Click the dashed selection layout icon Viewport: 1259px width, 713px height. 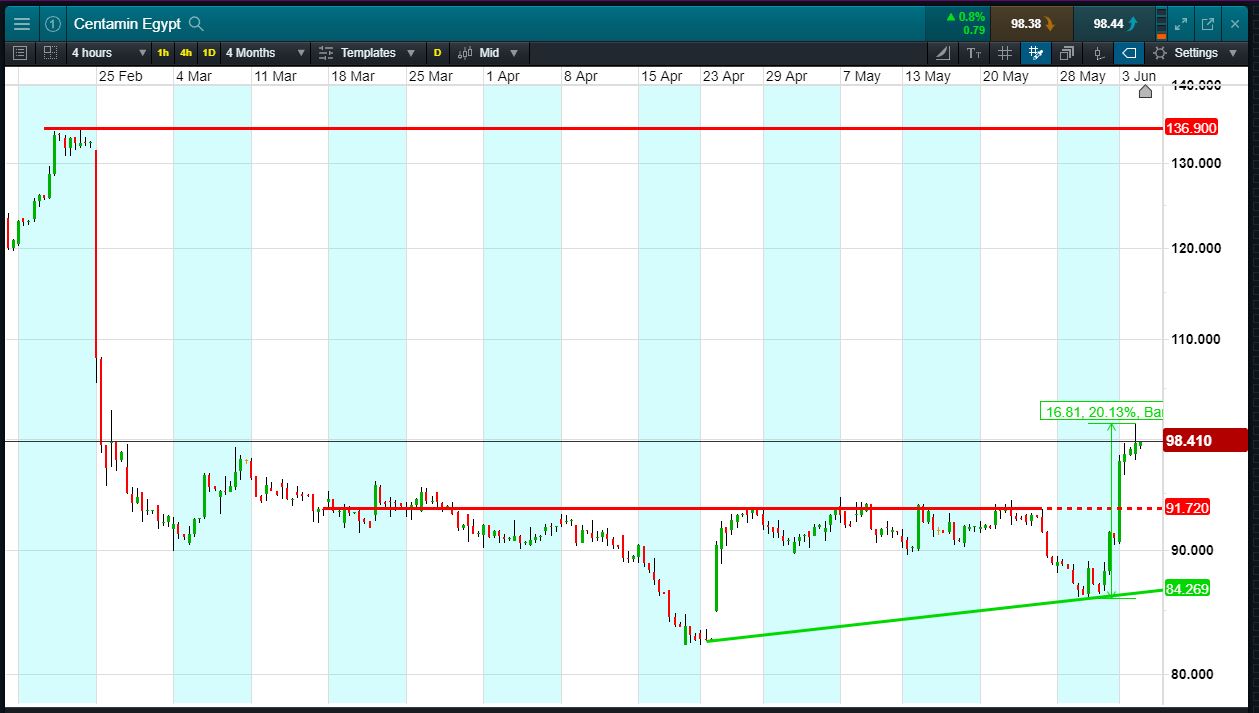50,53
